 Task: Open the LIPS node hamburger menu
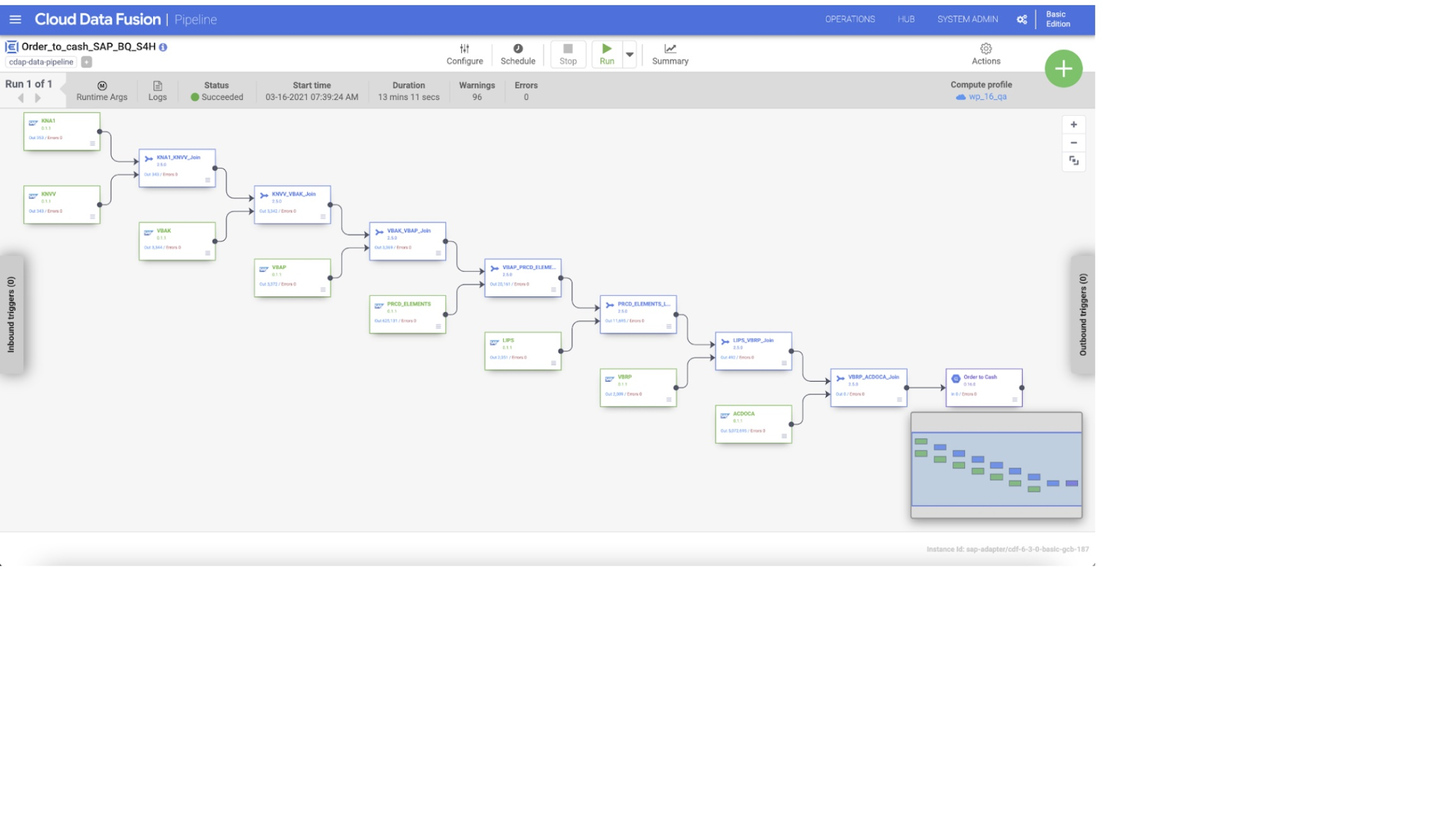(x=554, y=363)
